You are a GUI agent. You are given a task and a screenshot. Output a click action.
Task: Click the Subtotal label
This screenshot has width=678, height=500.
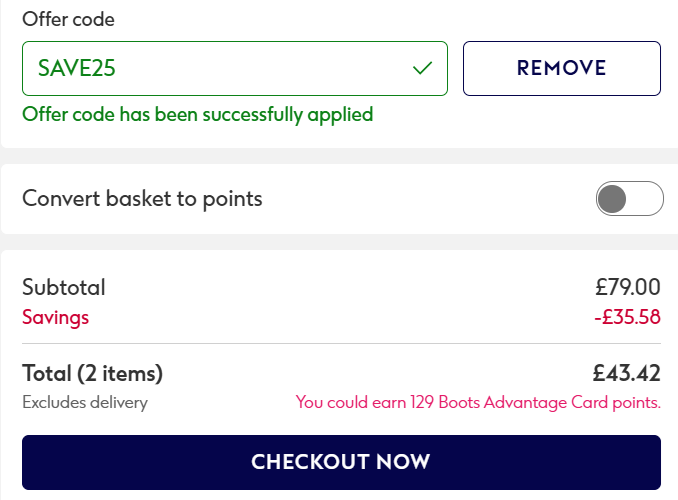tap(63, 288)
